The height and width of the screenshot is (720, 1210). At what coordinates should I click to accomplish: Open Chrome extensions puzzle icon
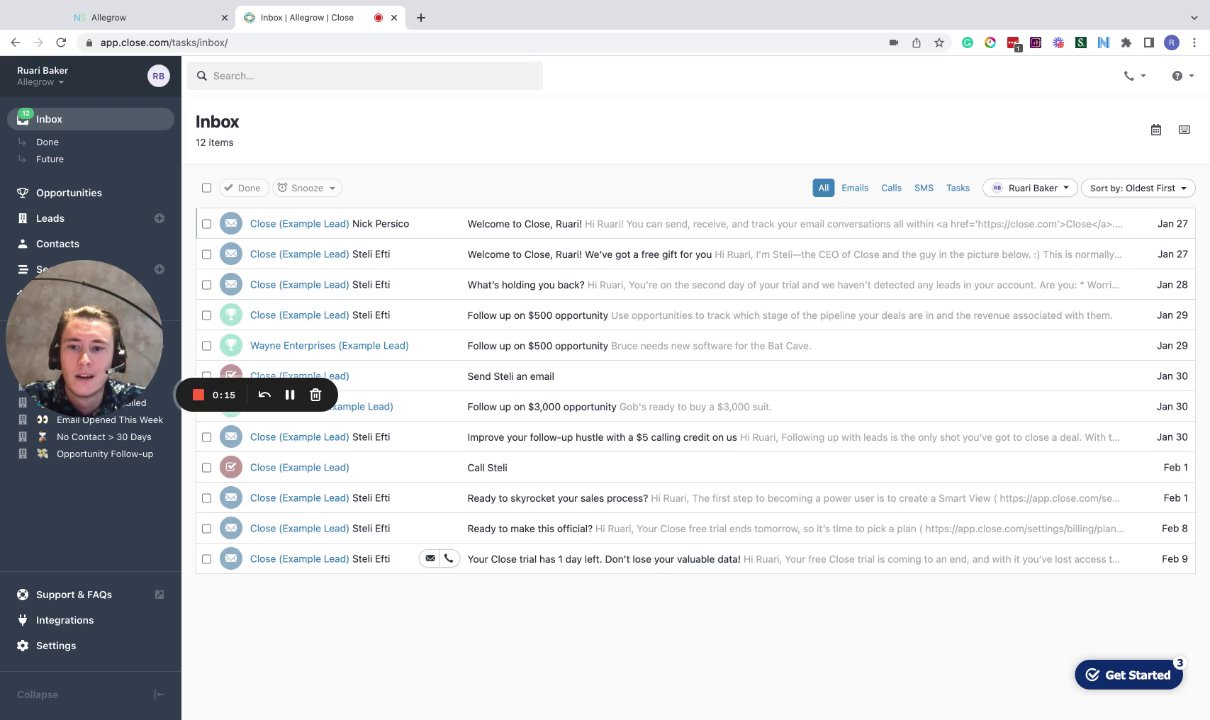(1126, 43)
